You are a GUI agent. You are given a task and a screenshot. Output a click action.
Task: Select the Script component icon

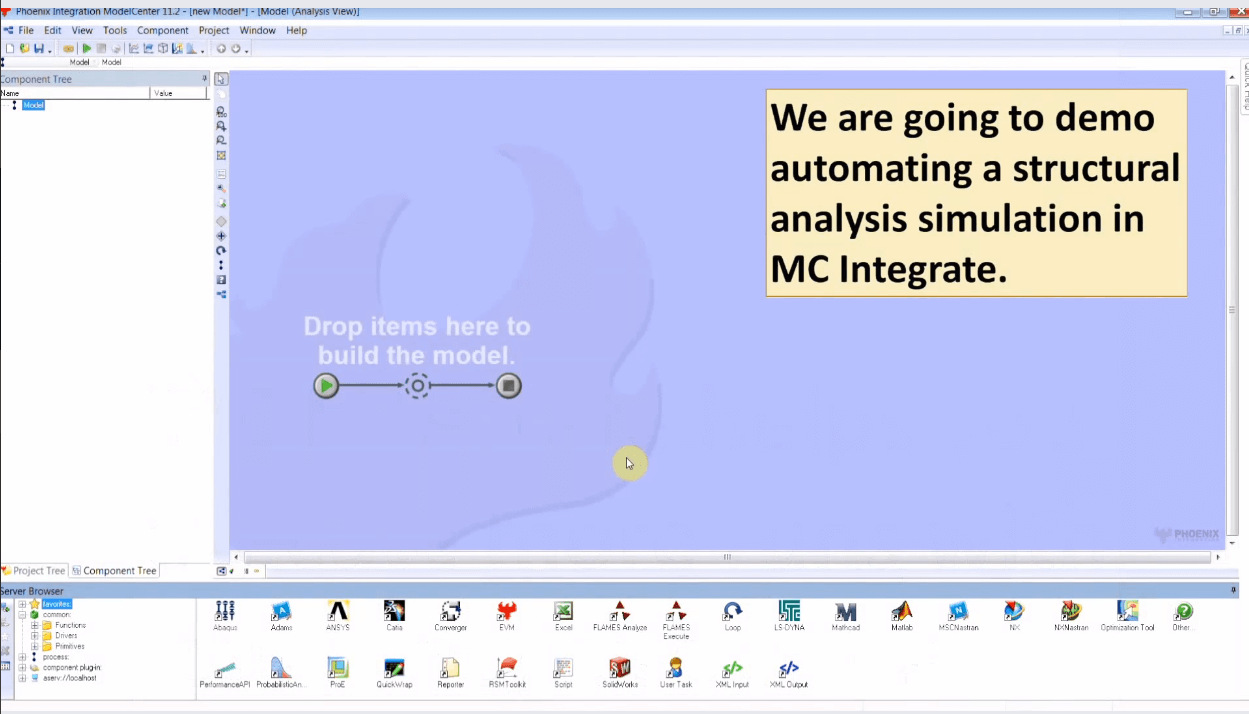563,667
